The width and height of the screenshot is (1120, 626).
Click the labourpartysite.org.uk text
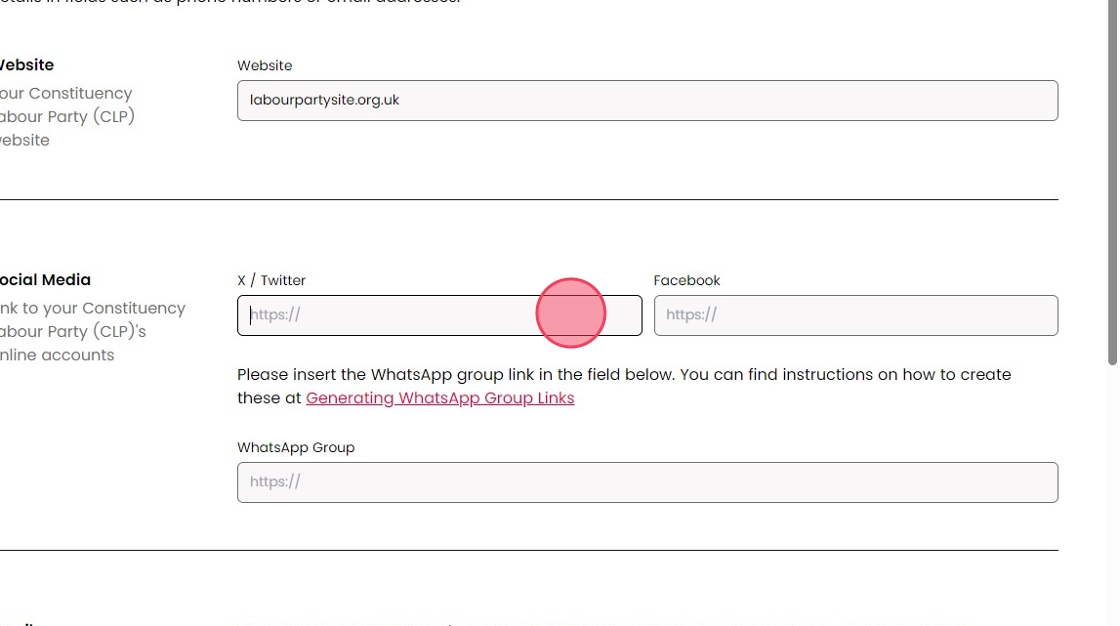pos(325,100)
